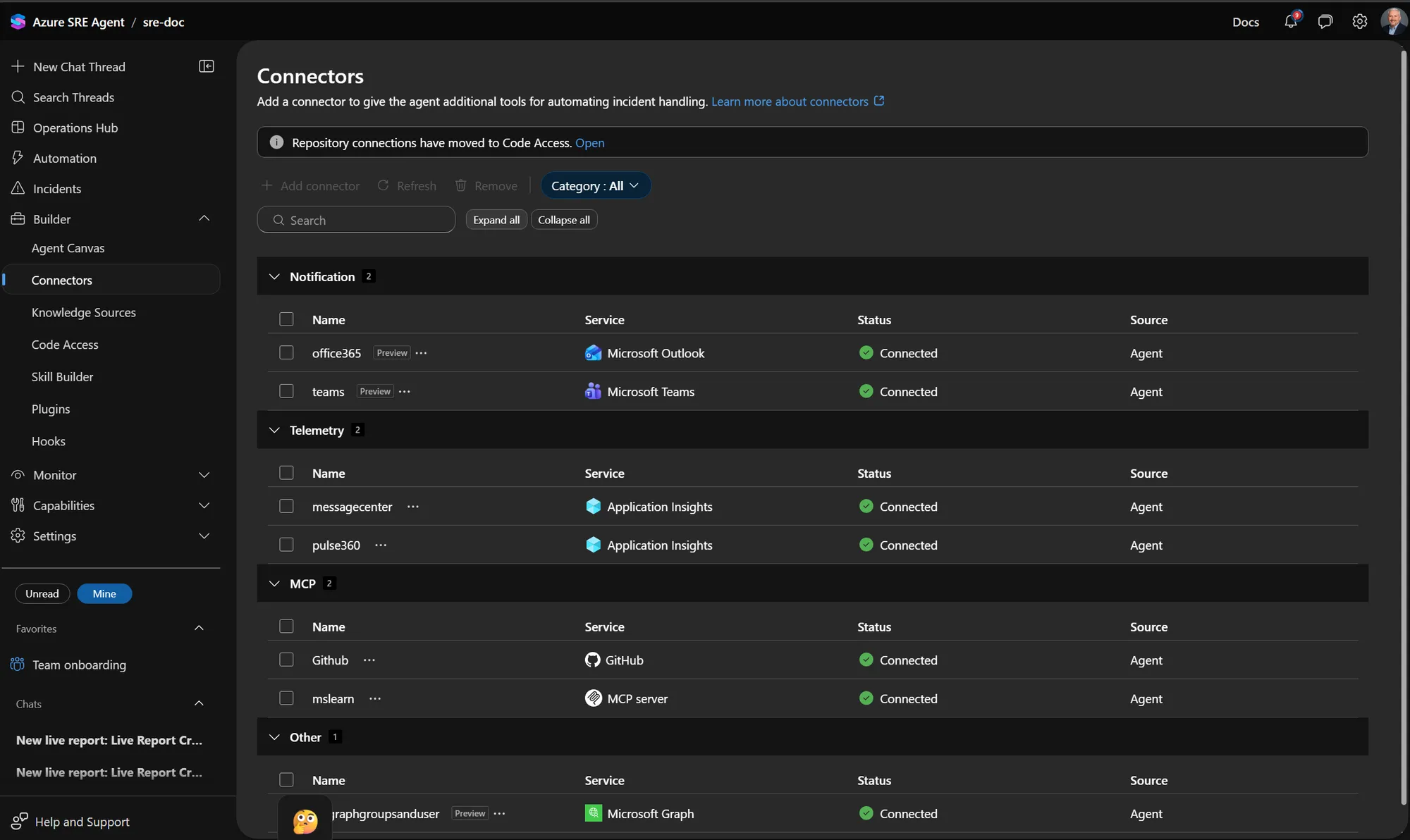Check the Github row checkbox
1410x840 pixels.
pyautogui.click(x=286, y=660)
